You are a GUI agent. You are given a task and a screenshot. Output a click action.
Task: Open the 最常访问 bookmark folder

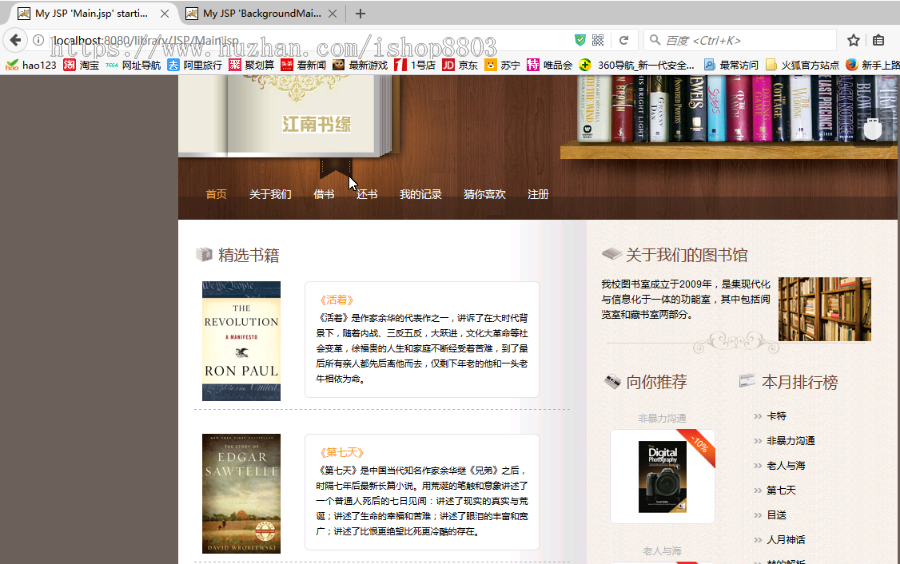[x=731, y=65]
